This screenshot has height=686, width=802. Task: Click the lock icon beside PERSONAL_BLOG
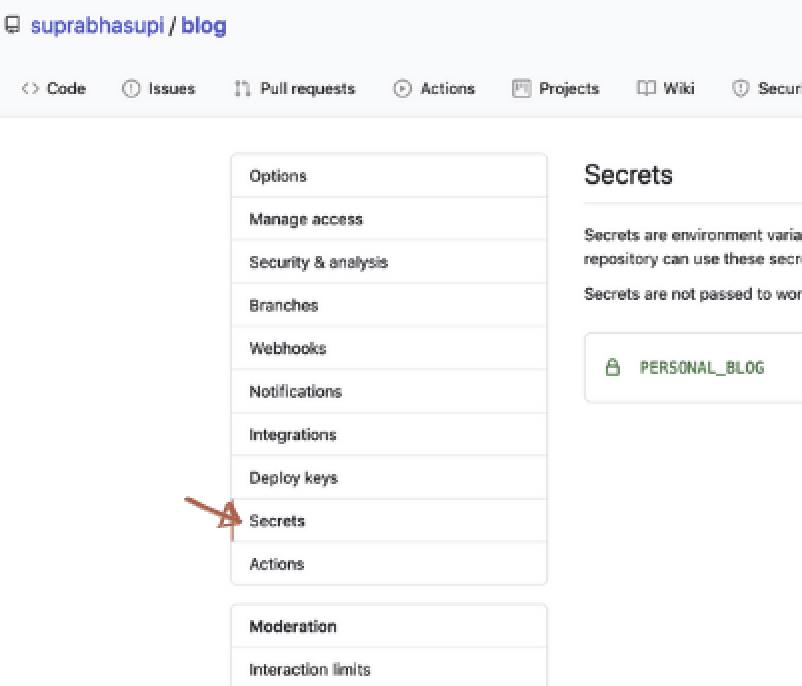point(613,367)
